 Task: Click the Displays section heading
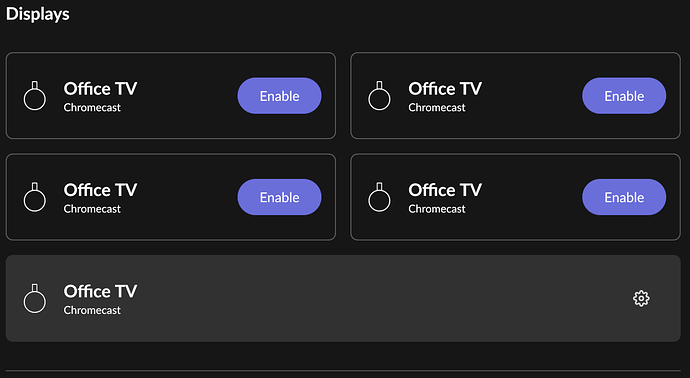point(37,14)
